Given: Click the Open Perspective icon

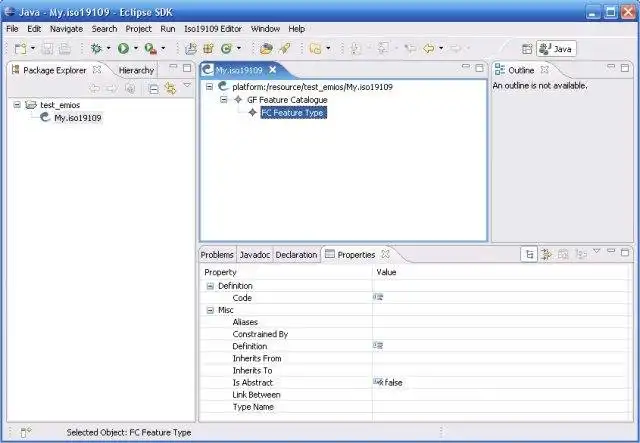Looking at the screenshot, I should (x=527, y=49).
